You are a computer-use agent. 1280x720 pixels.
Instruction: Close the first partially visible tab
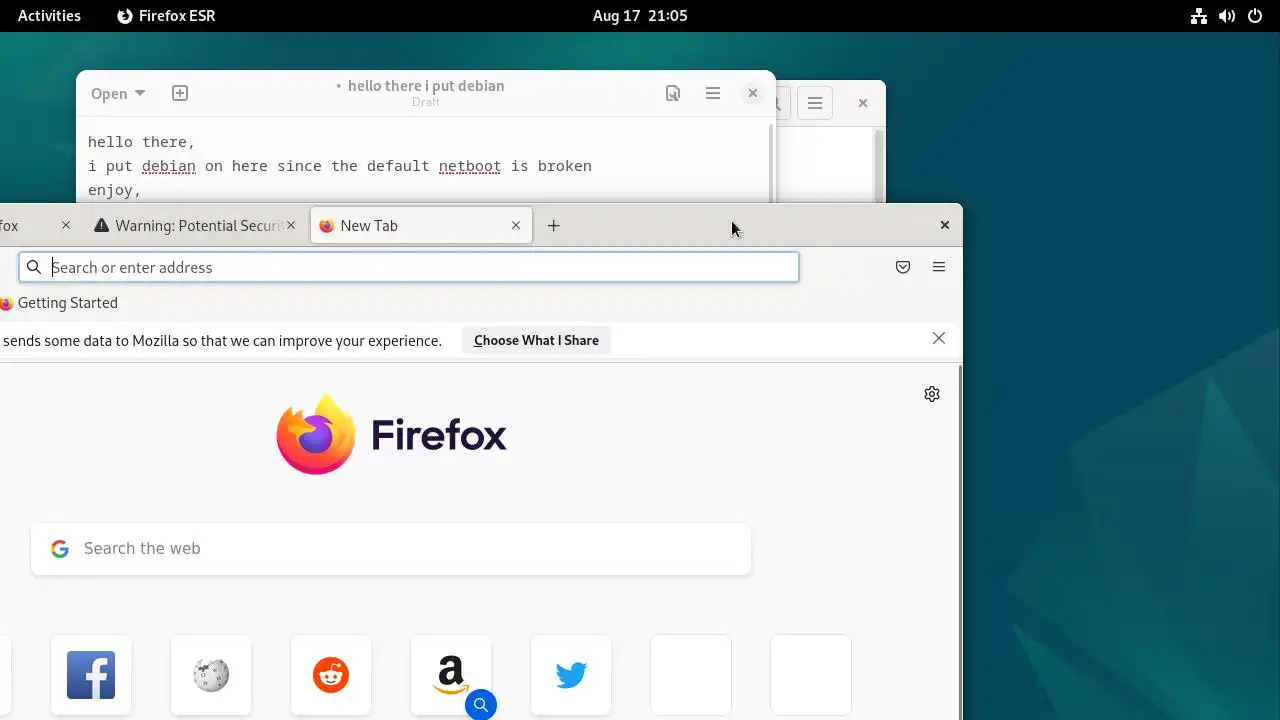(66, 226)
